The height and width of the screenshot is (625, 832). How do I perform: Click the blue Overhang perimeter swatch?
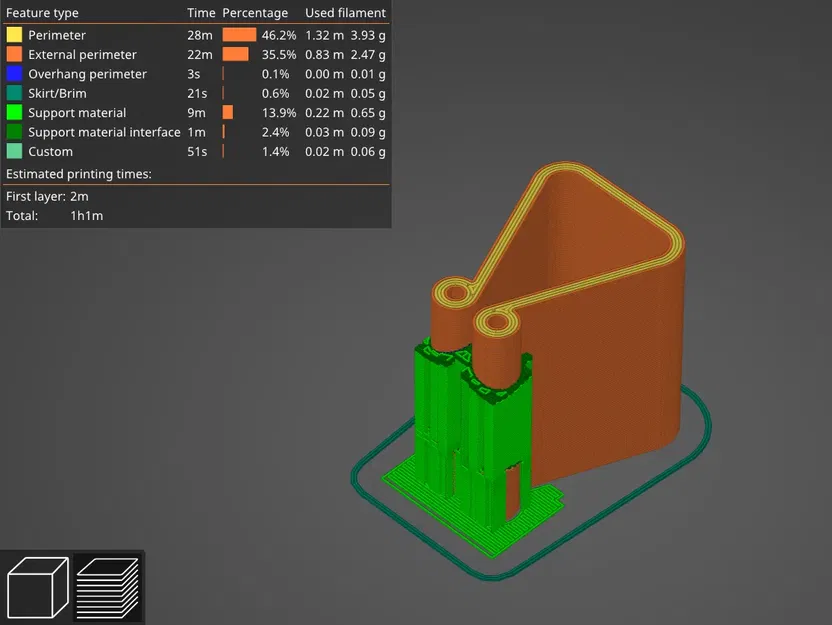(13, 73)
